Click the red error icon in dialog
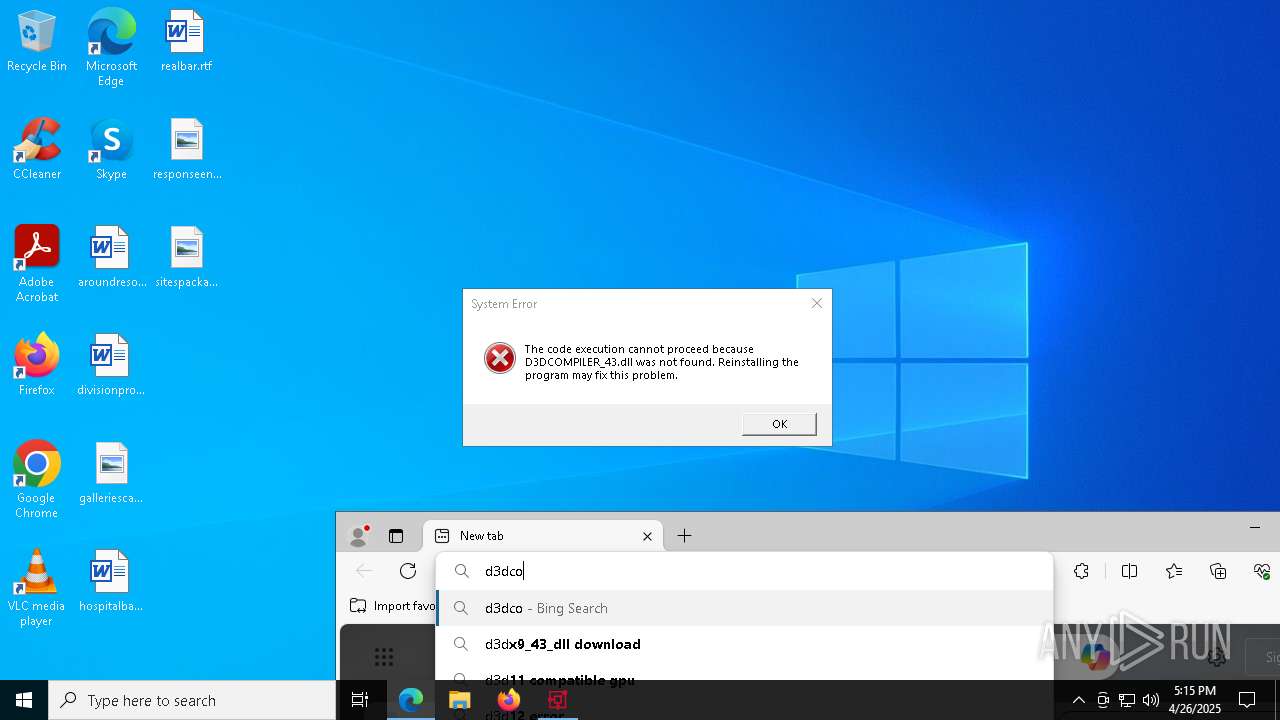Screen dimensions: 1280x720 click(x=500, y=358)
